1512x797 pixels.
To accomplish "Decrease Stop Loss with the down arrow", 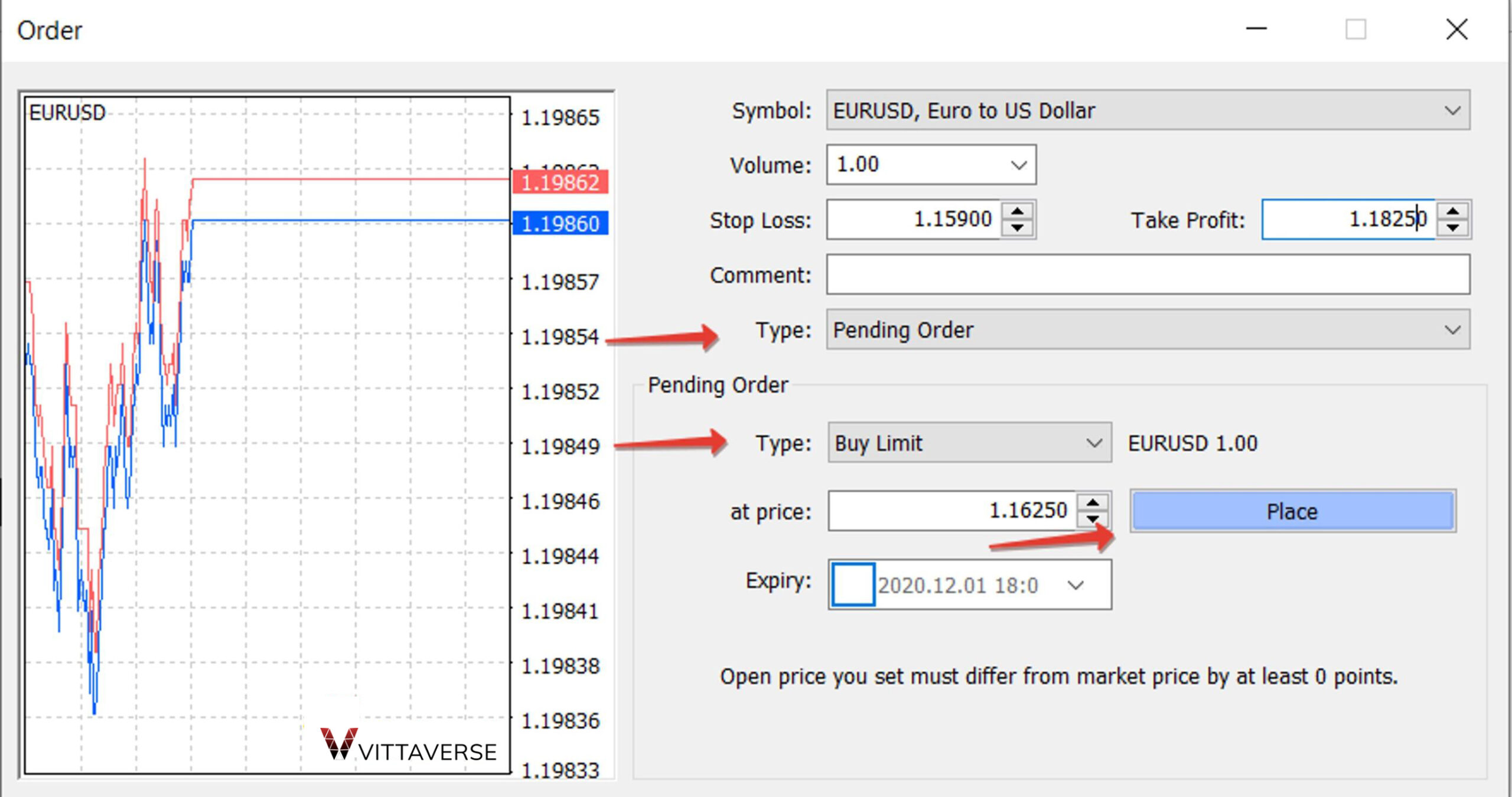I will click(1017, 228).
